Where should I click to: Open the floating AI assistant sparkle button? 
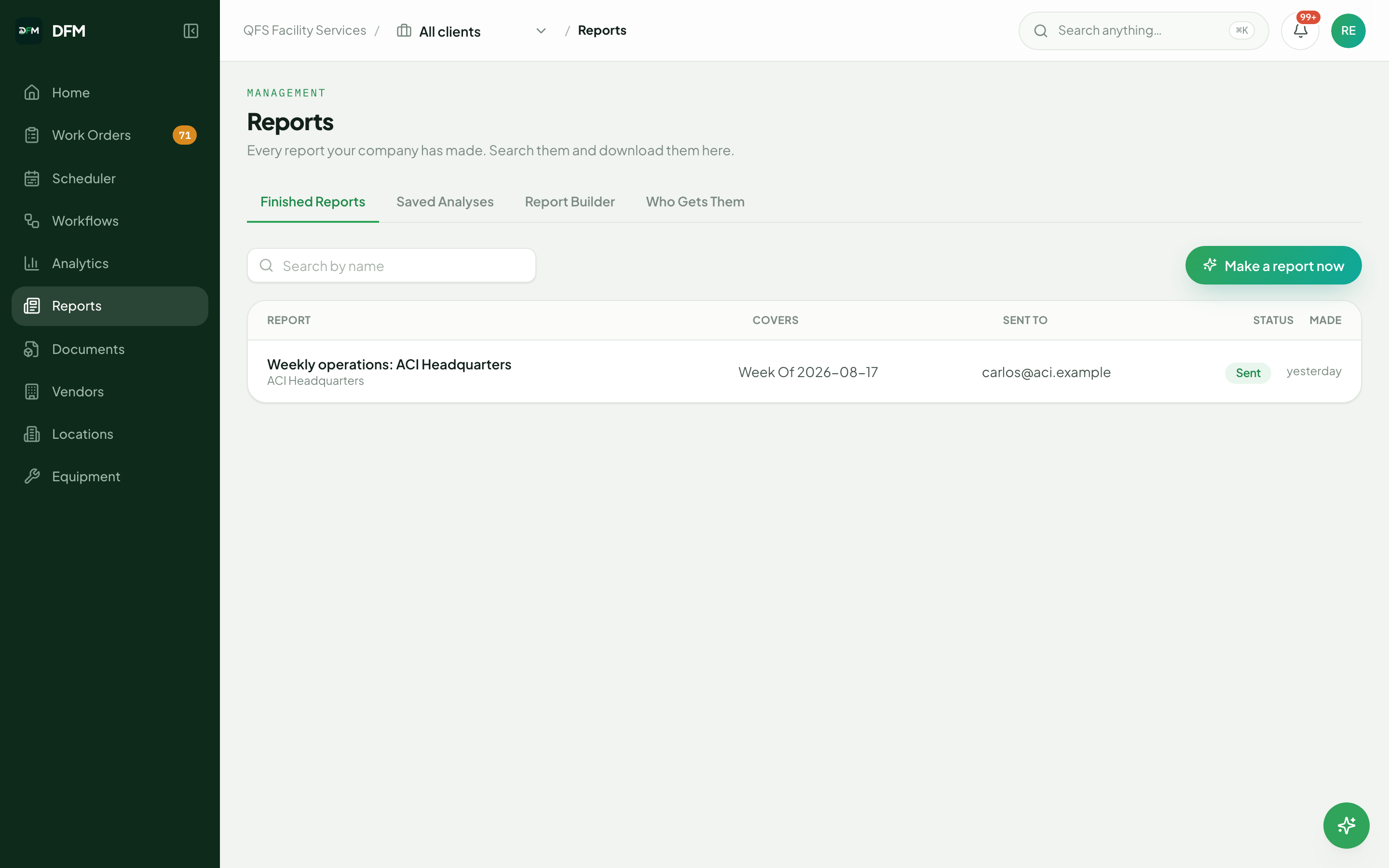click(x=1346, y=826)
